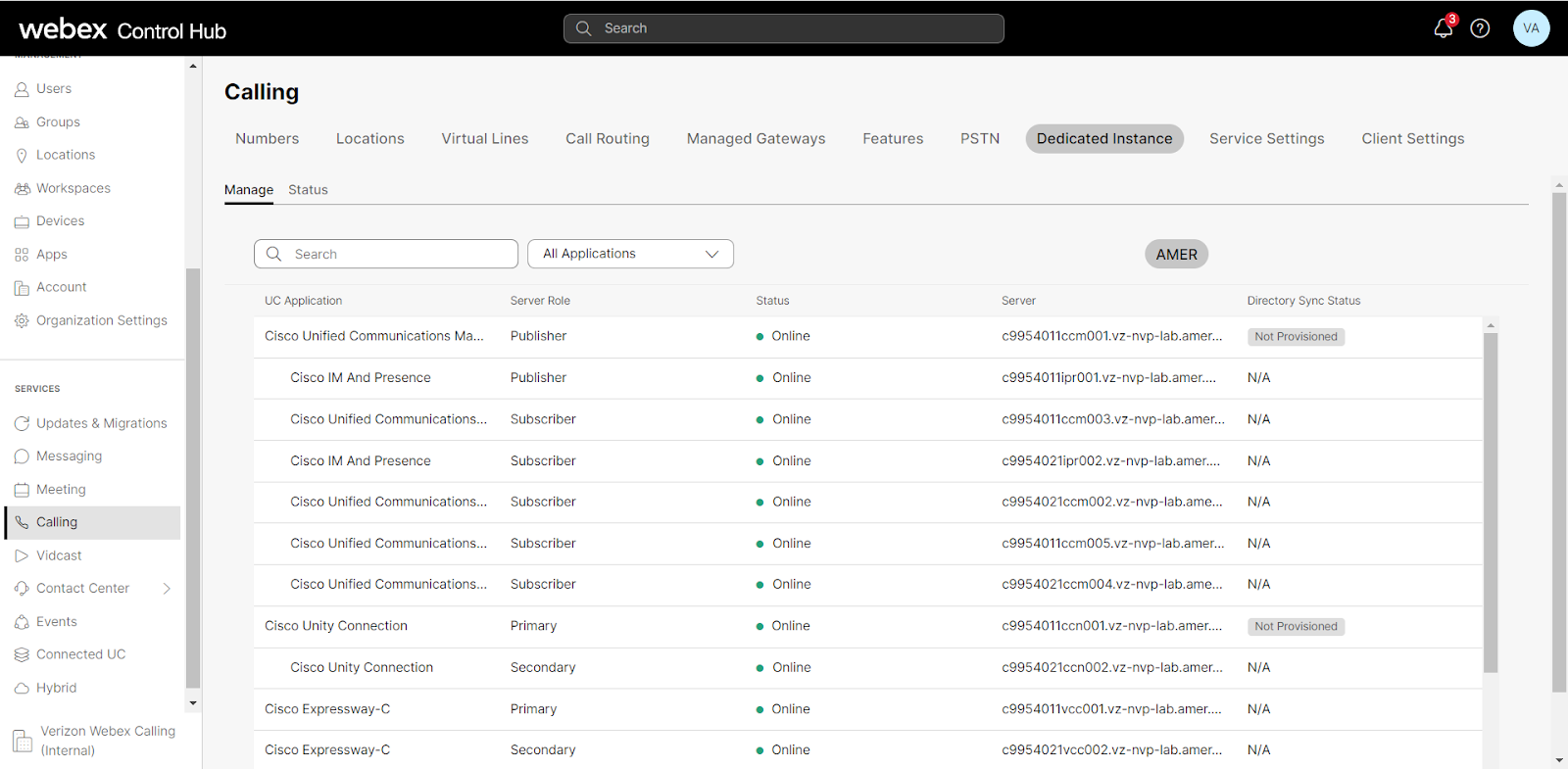Click the page scroll down arrow
The image size is (1568, 769).
[x=1559, y=760]
